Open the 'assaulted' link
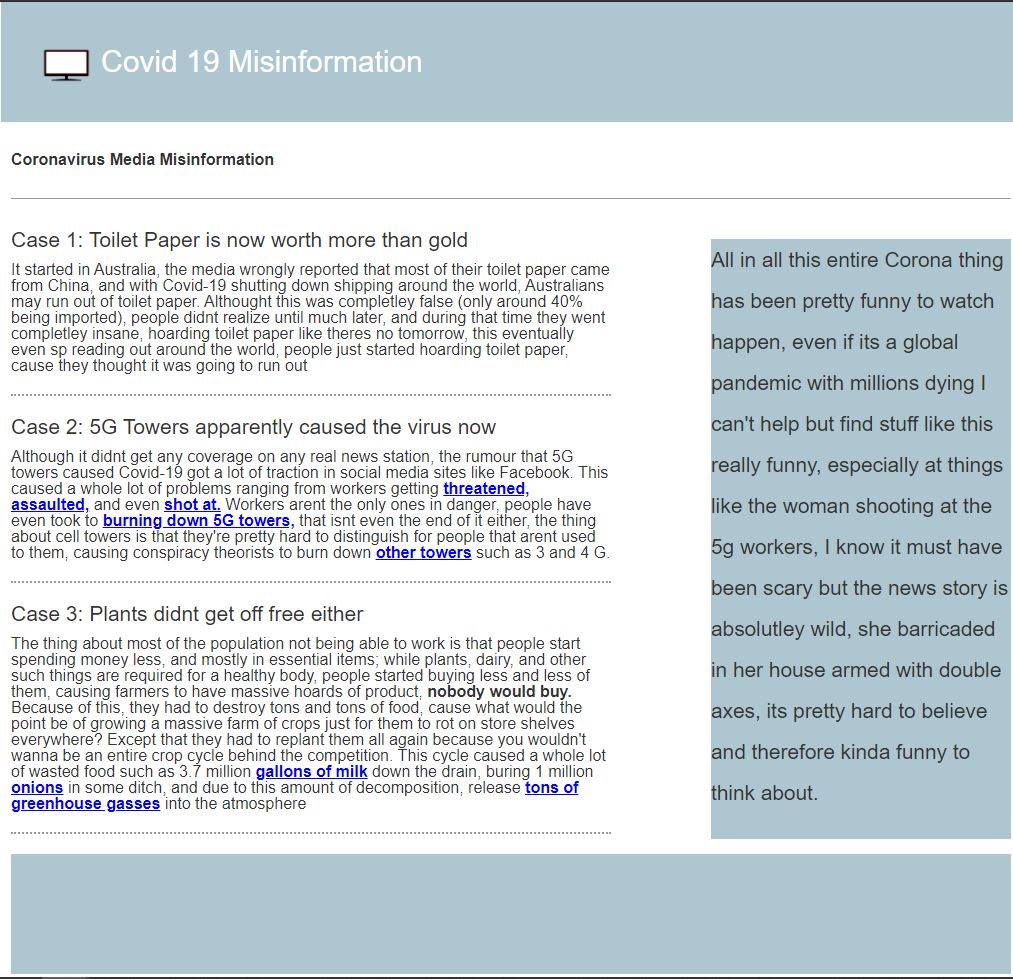This screenshot has width=1013, height=979. (x=50, y=505)
